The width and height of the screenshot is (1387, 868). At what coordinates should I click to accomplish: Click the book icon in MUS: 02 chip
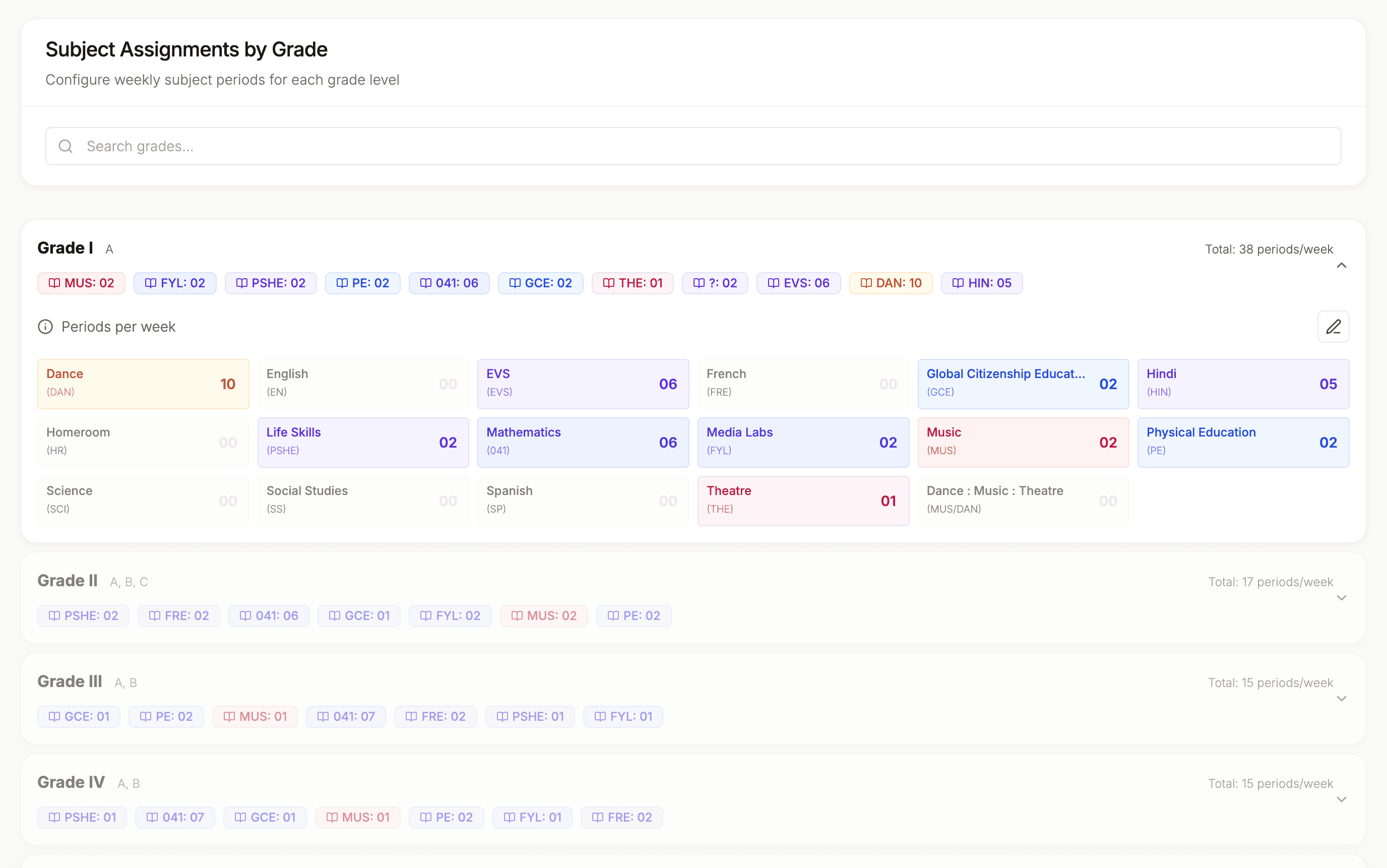click(54, 283)
